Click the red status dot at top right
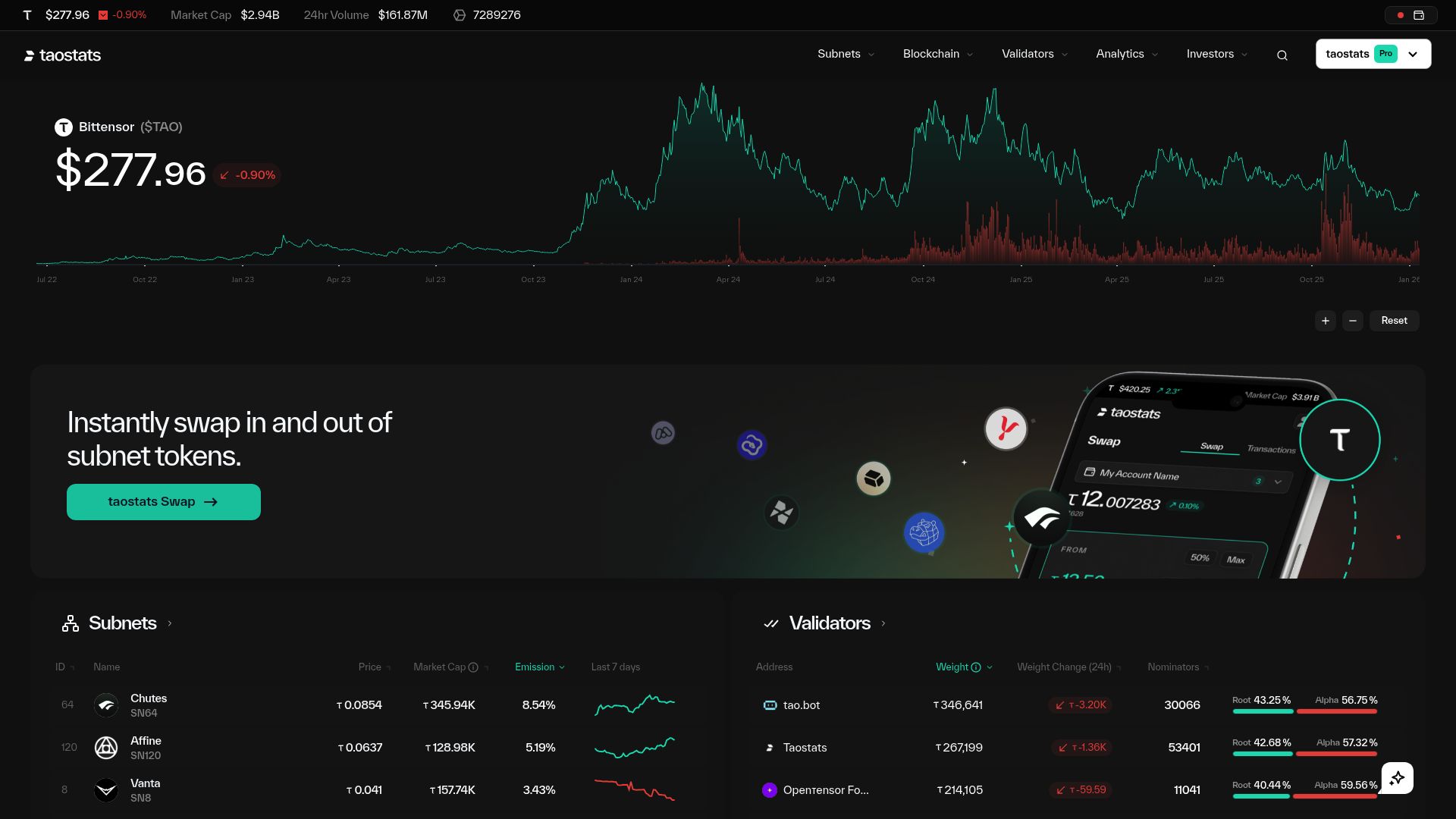The width and height of the screenshot is (1456, 819). 1400,14
